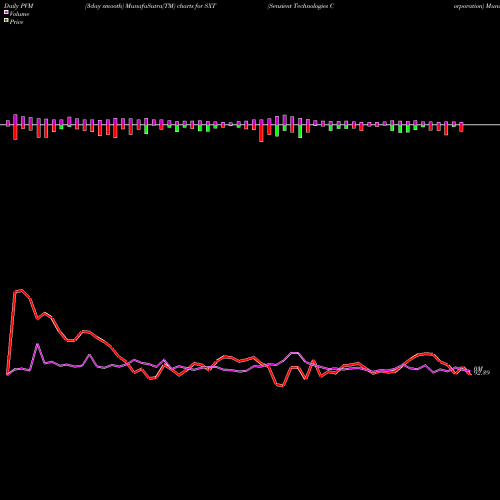Select the 'Volume' legend label
500x500 pixels.
coord(19,14)
